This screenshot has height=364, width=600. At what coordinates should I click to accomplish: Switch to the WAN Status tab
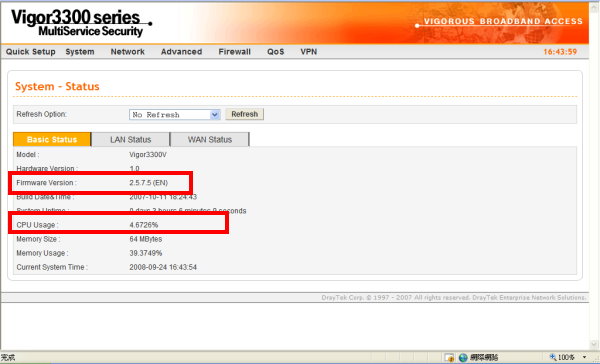point(210,139)
